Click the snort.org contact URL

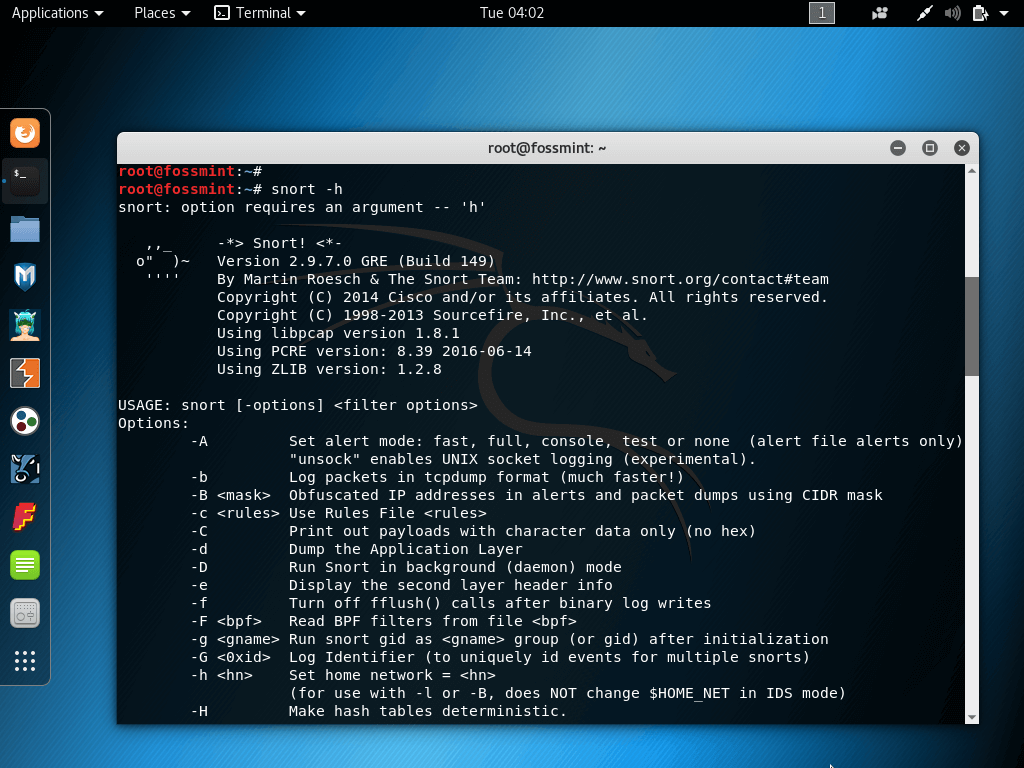(x=680, y=280)
